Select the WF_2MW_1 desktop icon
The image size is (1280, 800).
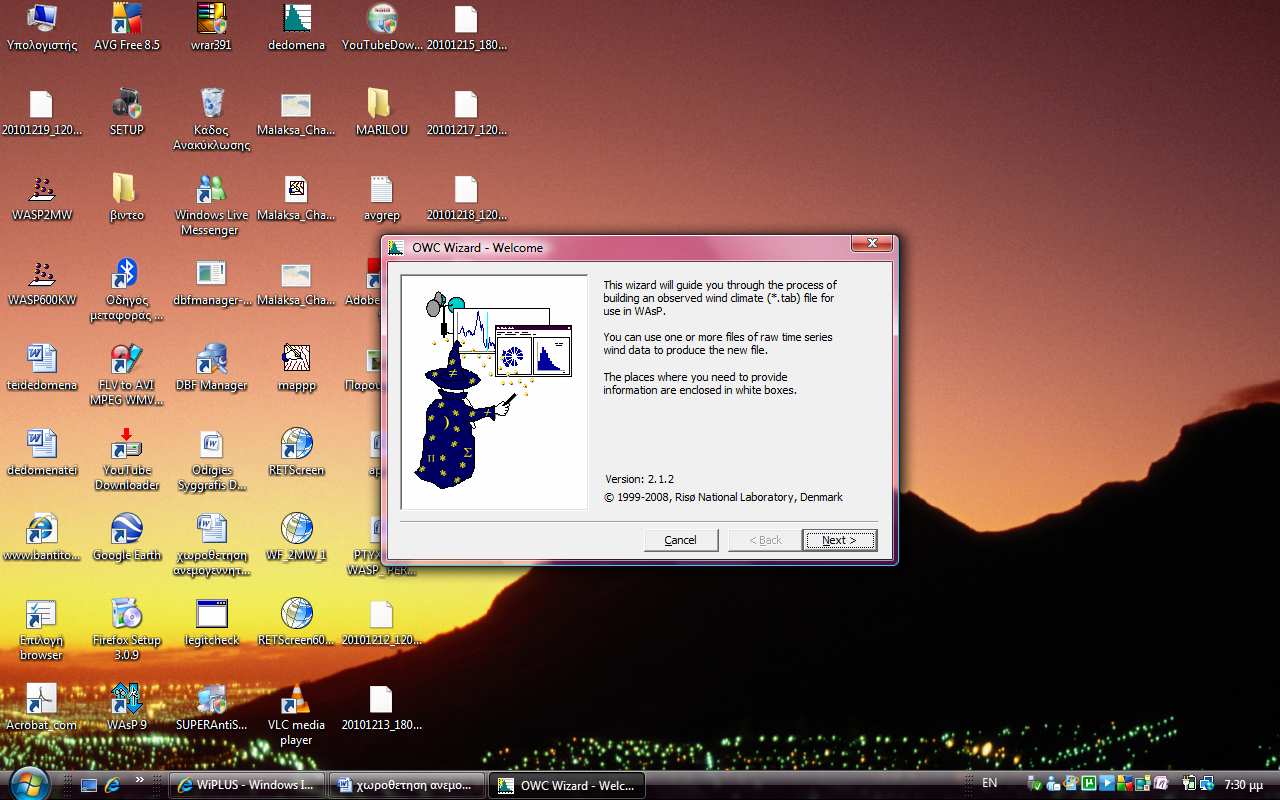(x=296, y=538)
